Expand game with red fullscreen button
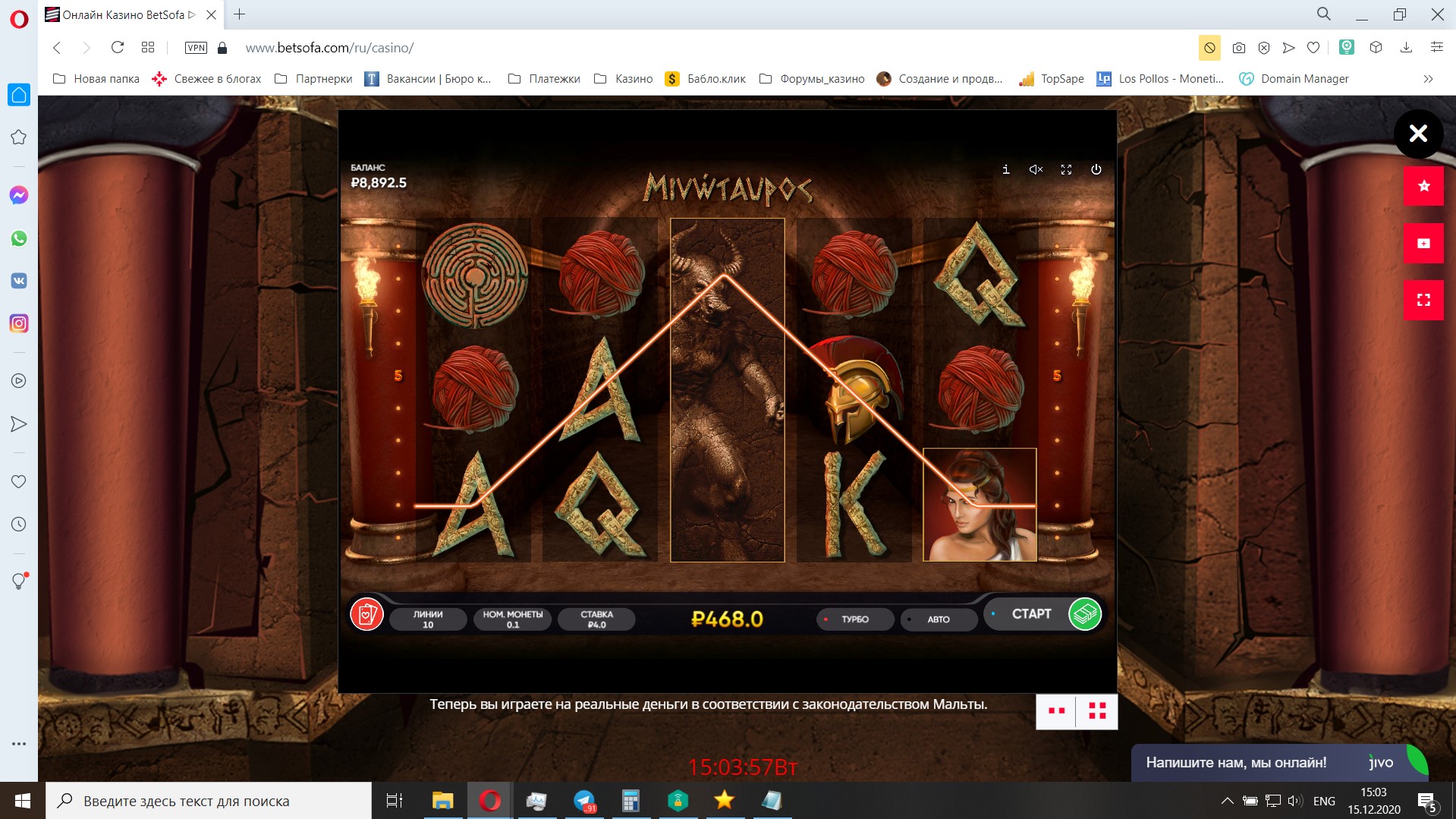The height and width of the screenshot is (819, 1456). coord(1424,300)
